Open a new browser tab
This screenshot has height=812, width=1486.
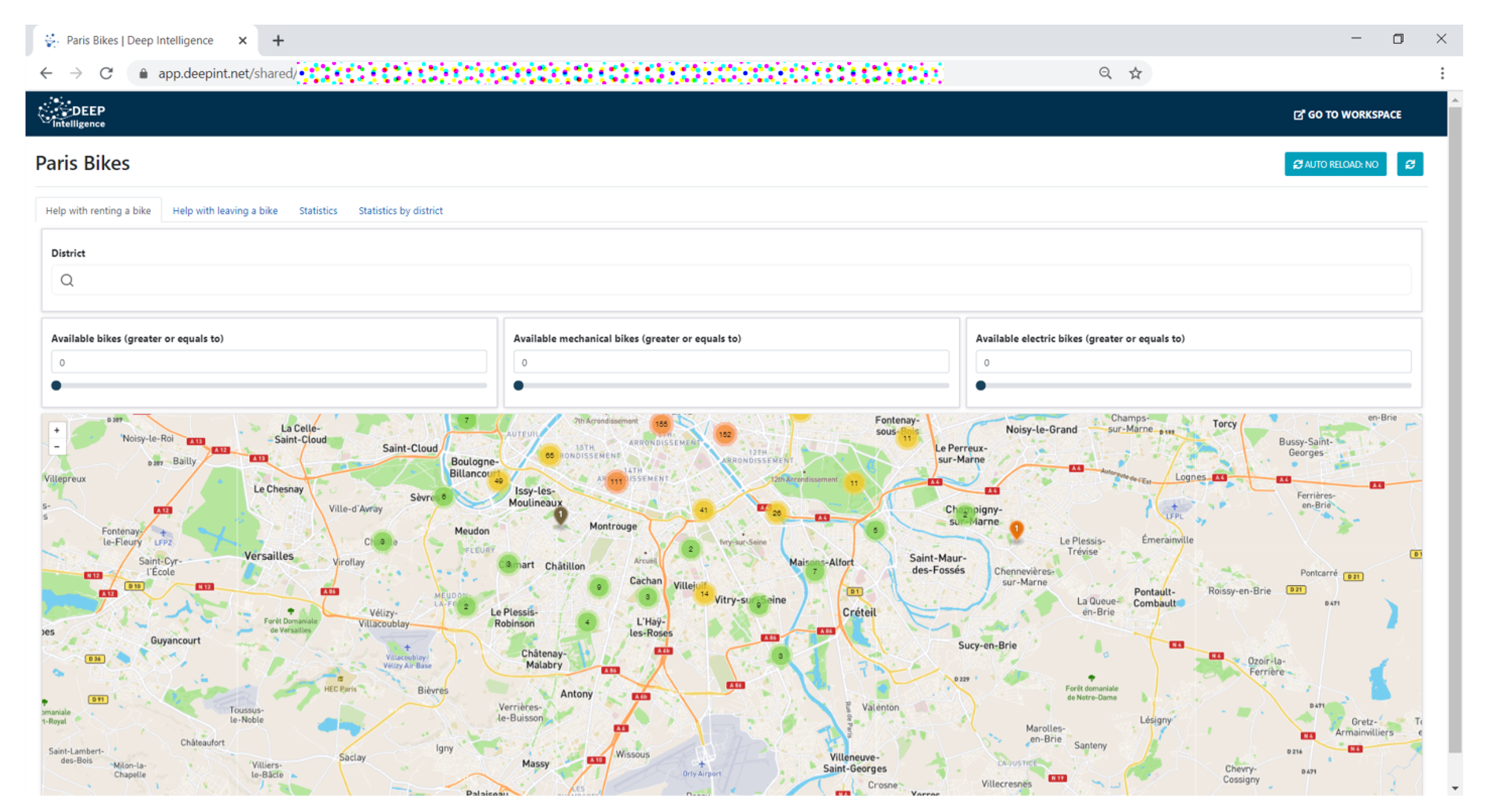(x=278, y=40)
